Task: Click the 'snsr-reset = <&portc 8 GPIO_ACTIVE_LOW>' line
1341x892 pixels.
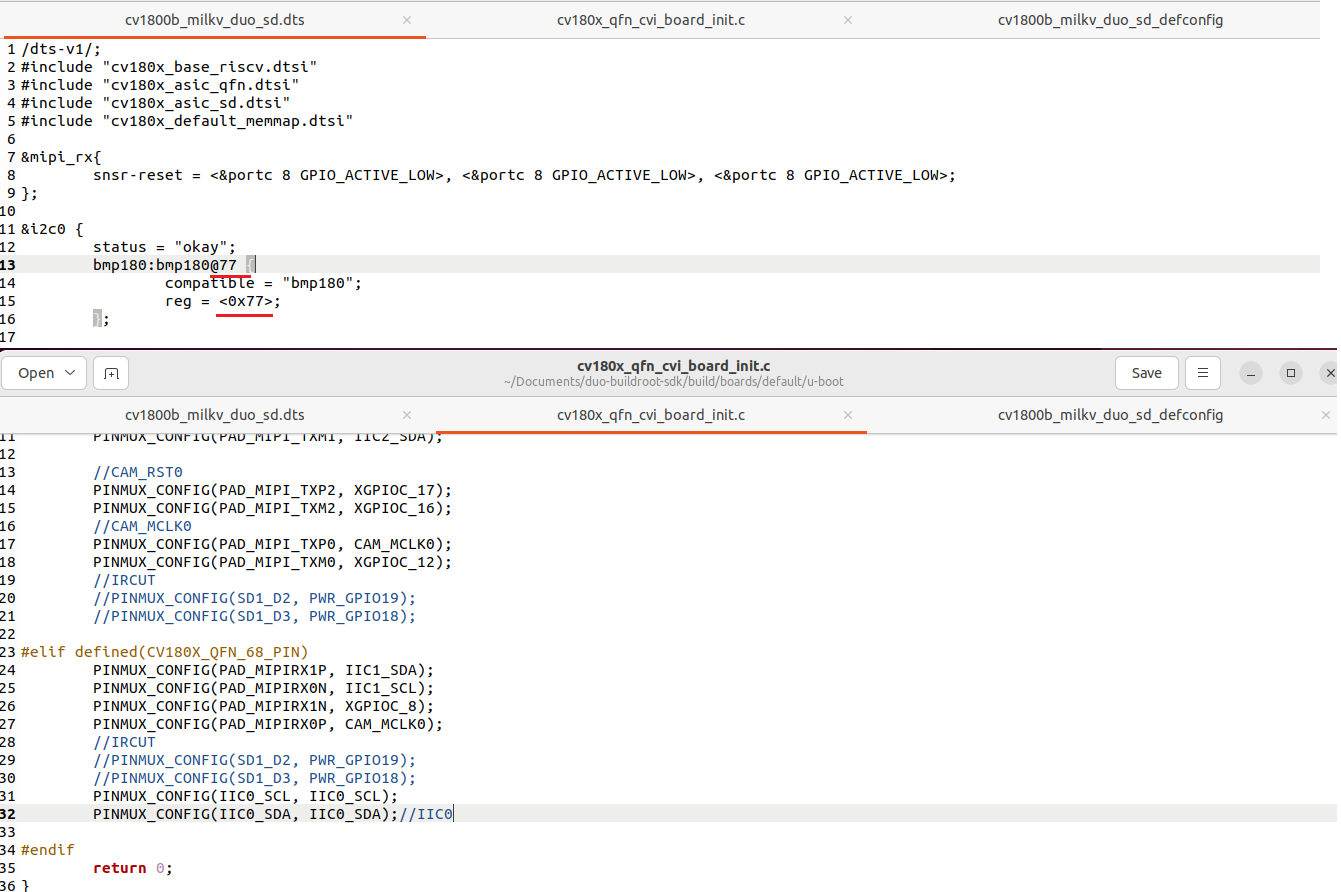Action: click(525, 175)
